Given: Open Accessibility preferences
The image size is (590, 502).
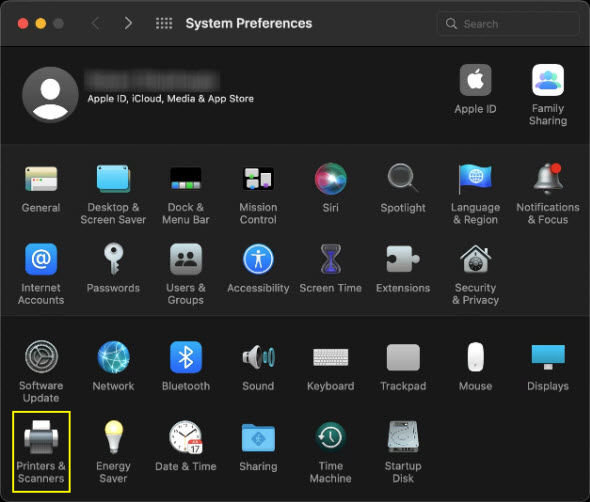Looking at the screenshot, I should tap(258, 268).
